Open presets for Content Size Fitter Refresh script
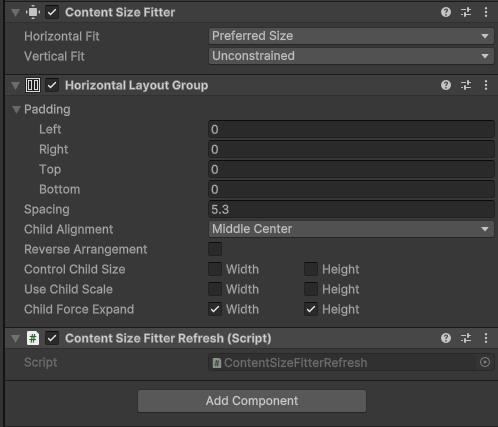The width and height of the screenshot is (498, 427). 466,338
